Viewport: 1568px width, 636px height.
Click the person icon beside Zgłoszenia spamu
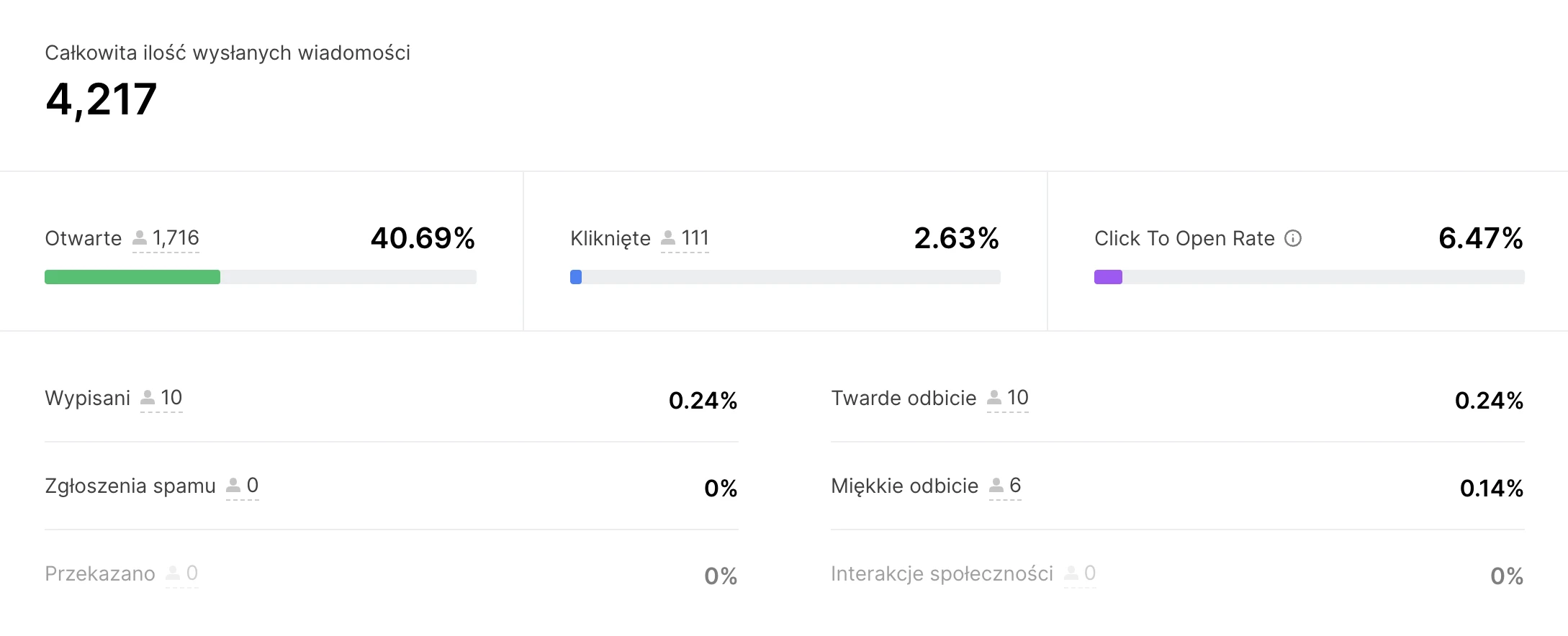[233, 485]
